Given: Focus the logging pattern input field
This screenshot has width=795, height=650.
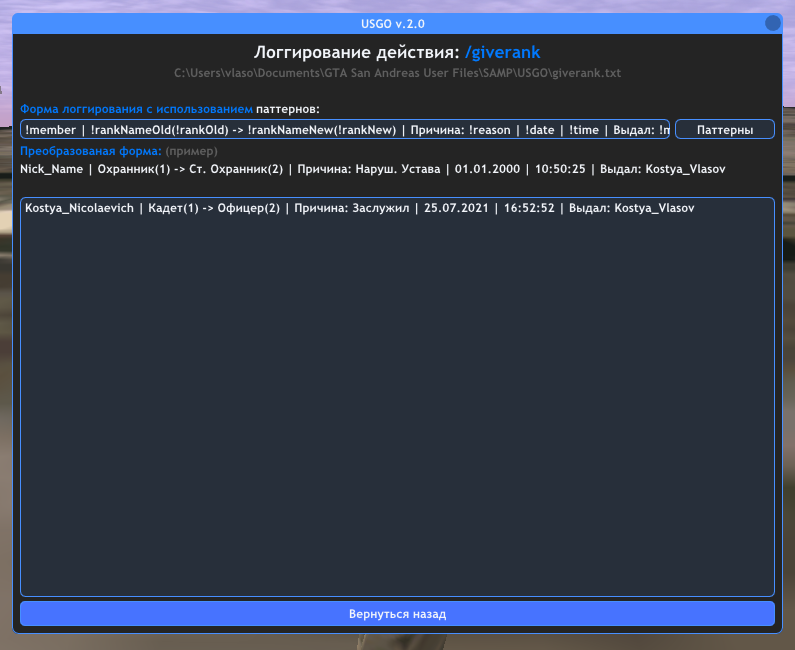Looking at the screenshot, I should pos(345,129).
